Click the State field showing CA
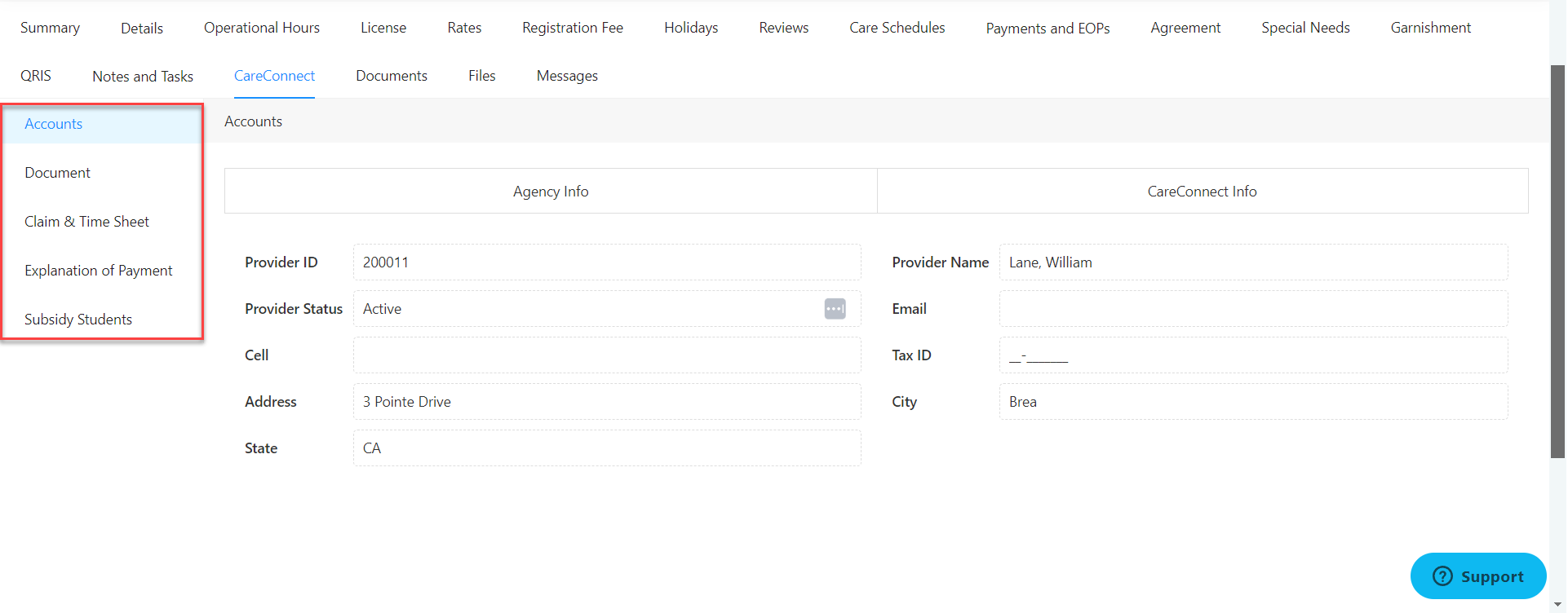Viewport: 1568px width, 613px height. click(607, 448)
